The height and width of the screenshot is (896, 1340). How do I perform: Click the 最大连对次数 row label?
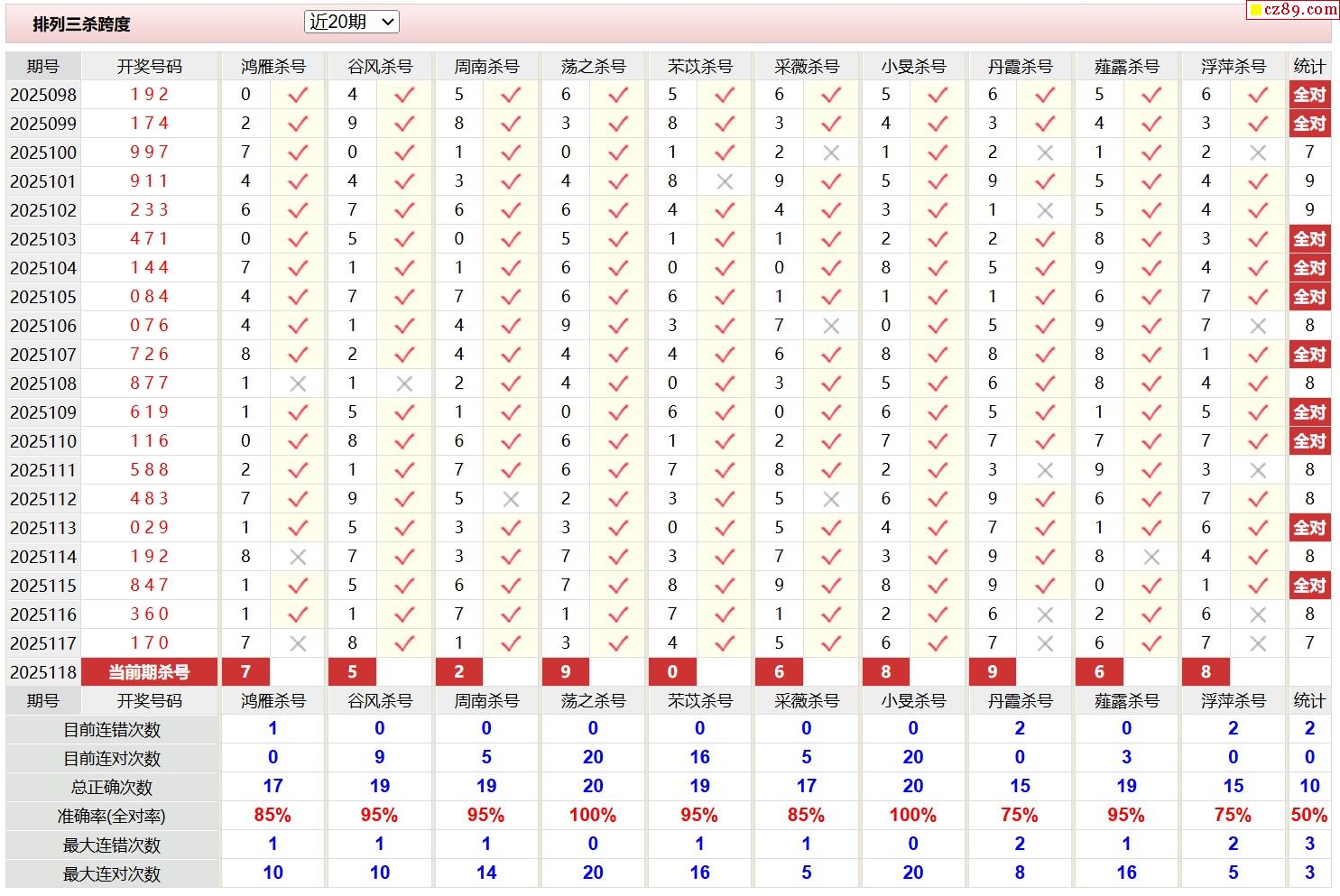coord(112,874)
